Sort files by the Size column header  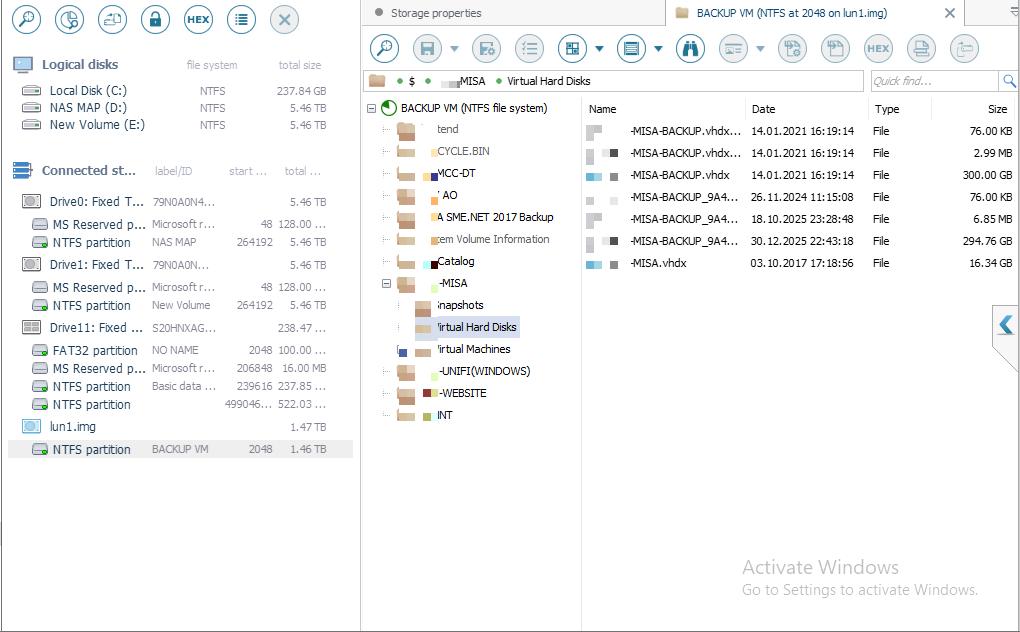[997, 109]
